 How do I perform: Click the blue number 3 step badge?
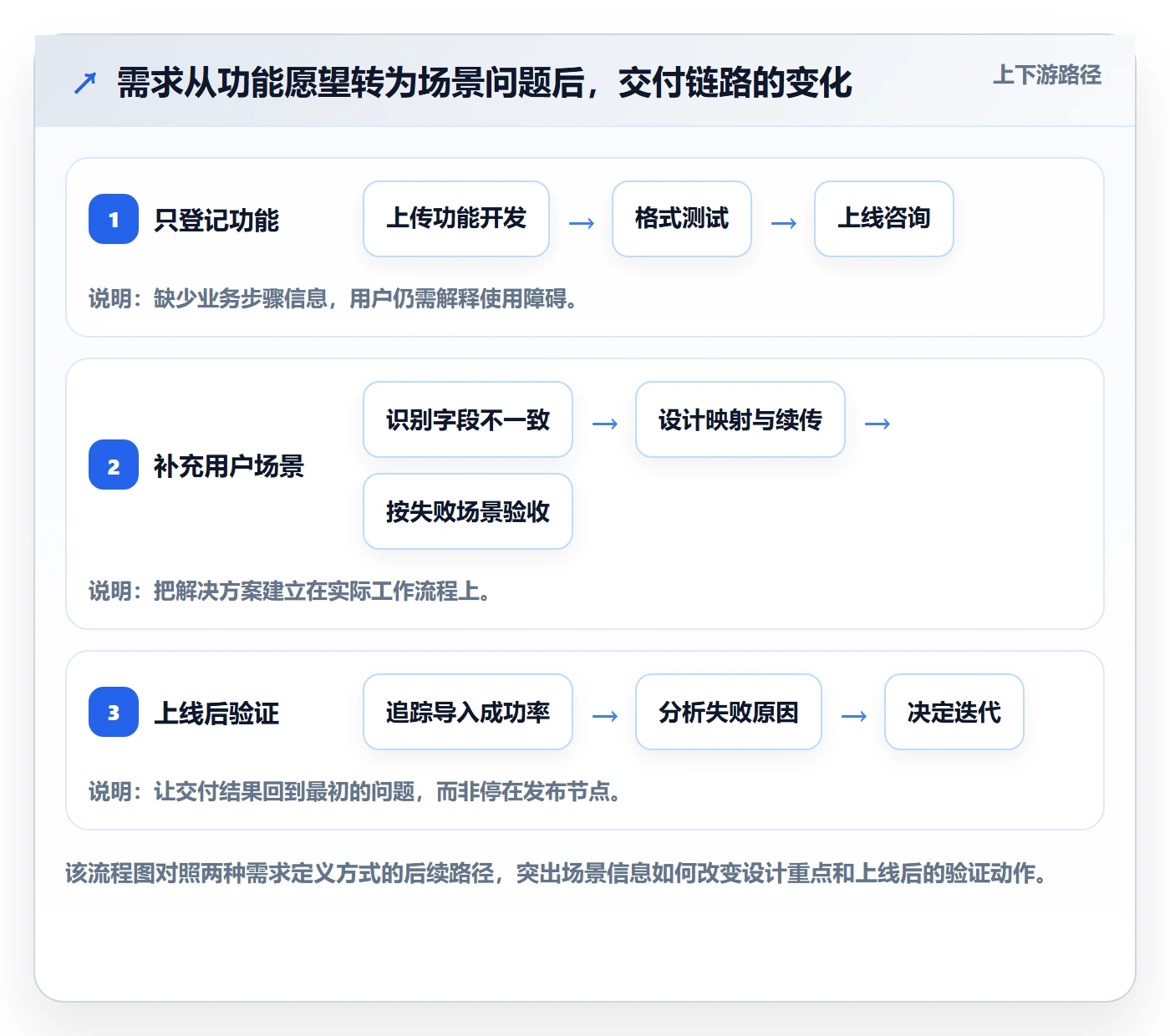click(114, 712)
